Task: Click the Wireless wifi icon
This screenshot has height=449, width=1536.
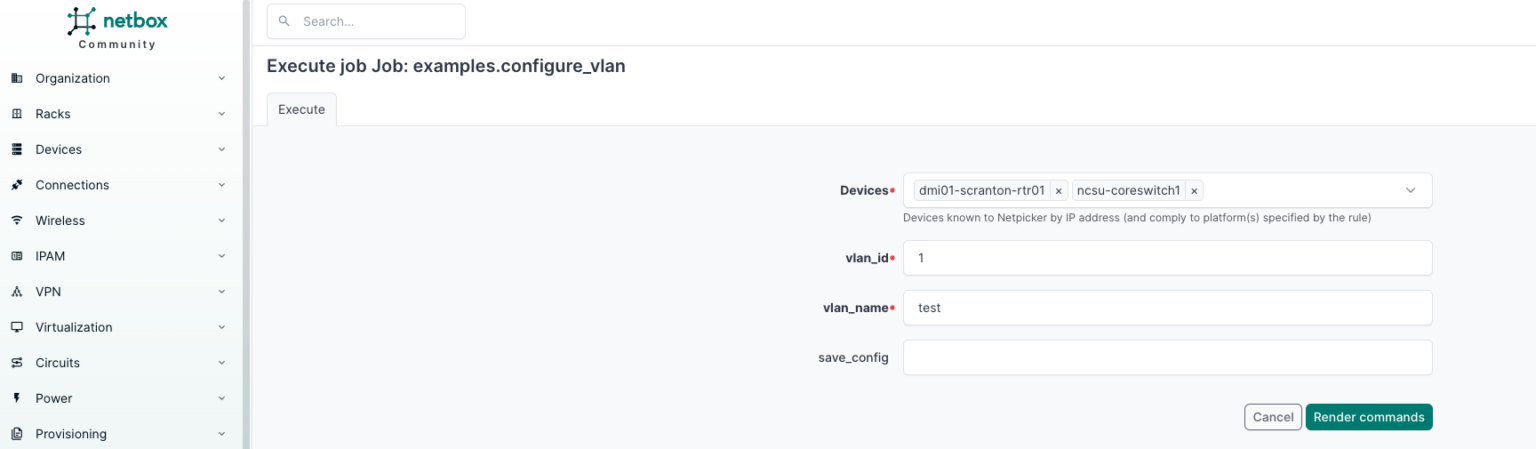Action: [16, 220]
